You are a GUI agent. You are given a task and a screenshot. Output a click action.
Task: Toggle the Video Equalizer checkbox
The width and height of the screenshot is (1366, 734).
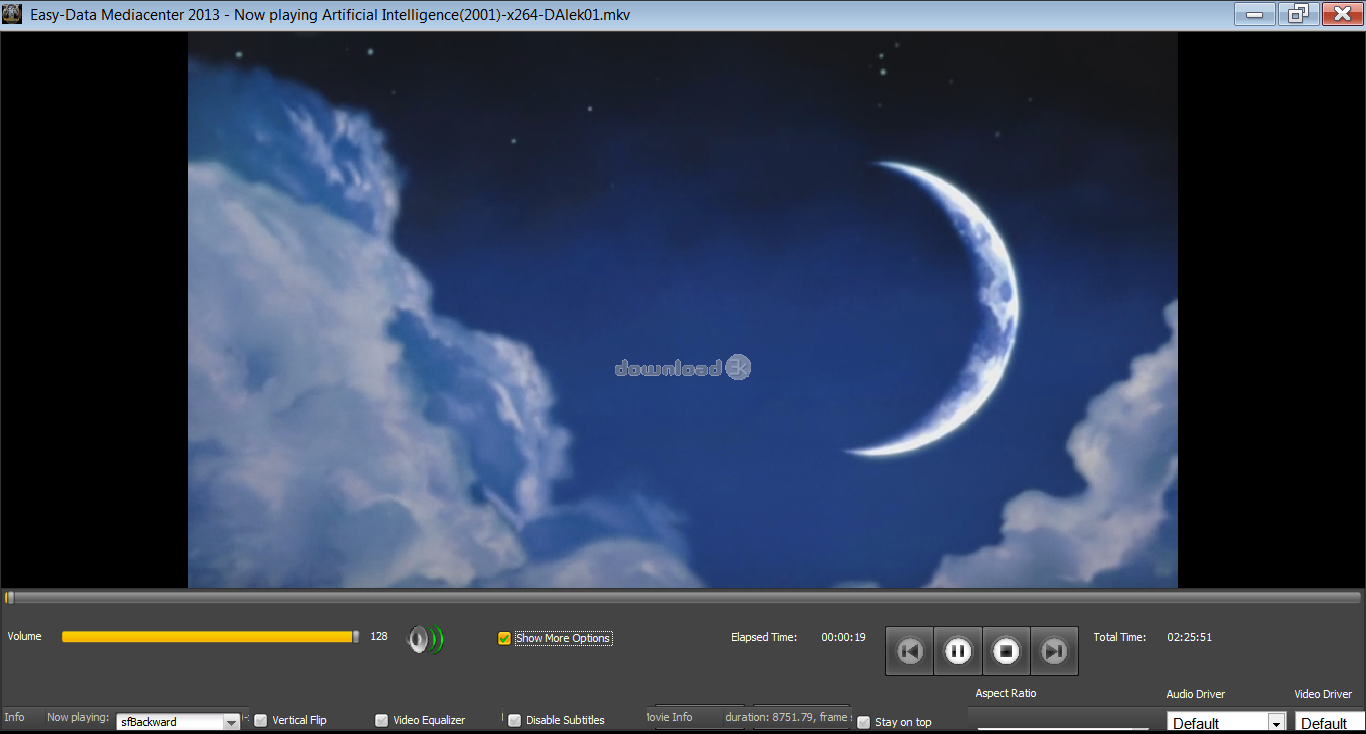pyautogui.click(x=381, y=720)
